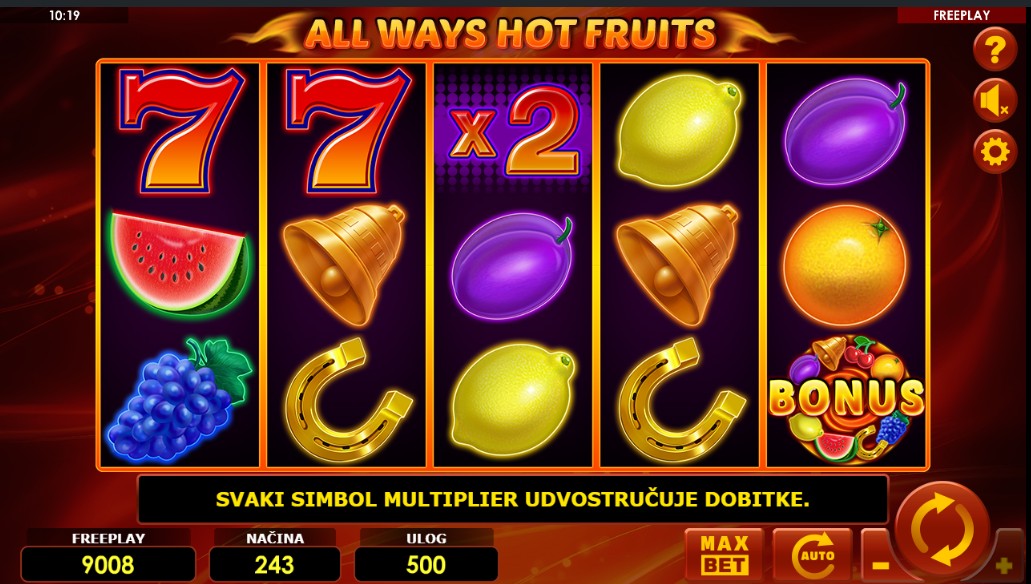
Task: Click the NAČINA ways value 243
Action: pyautogui.click(x=275, y=565)
